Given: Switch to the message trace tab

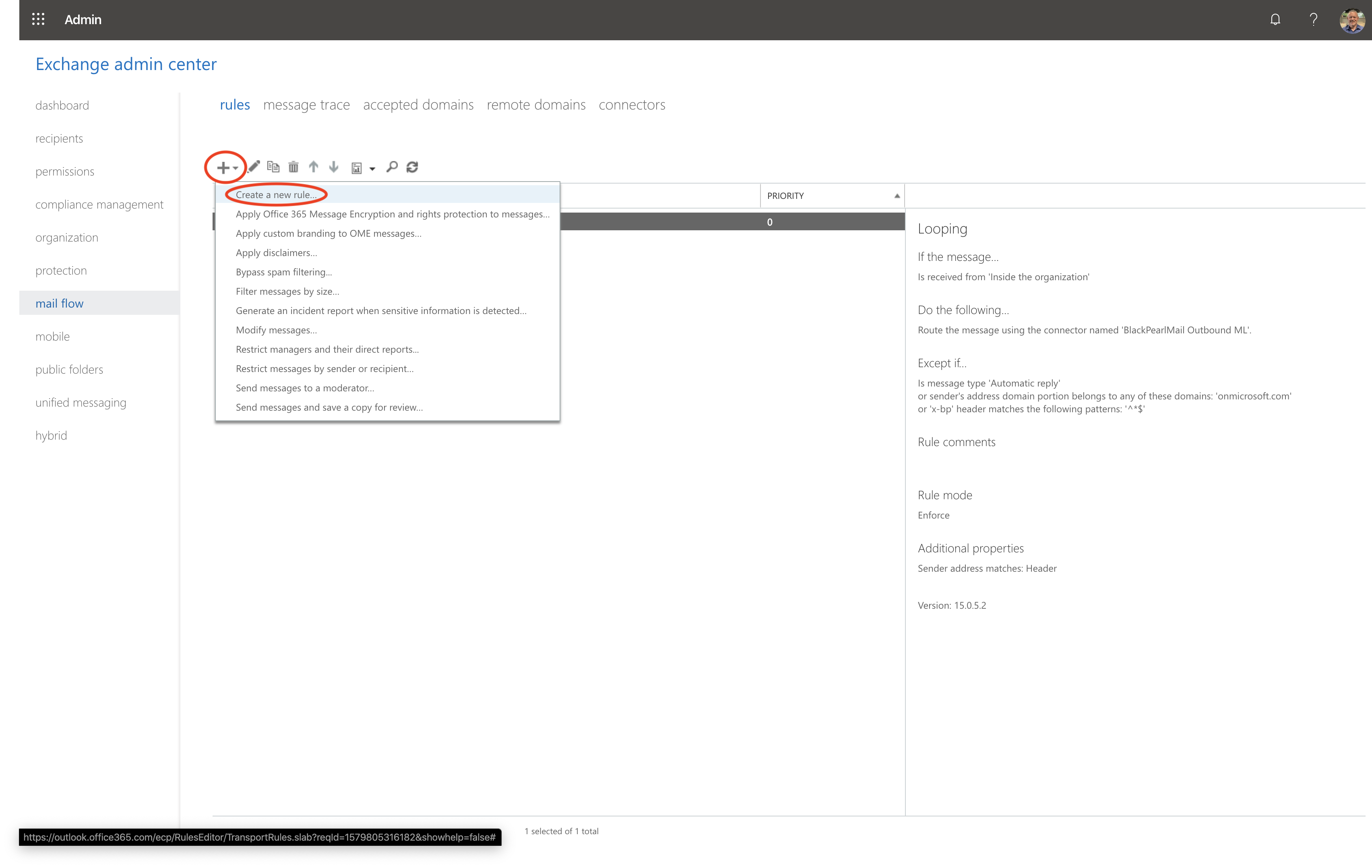Looking at the screenshot, I should tap(306, 105).
